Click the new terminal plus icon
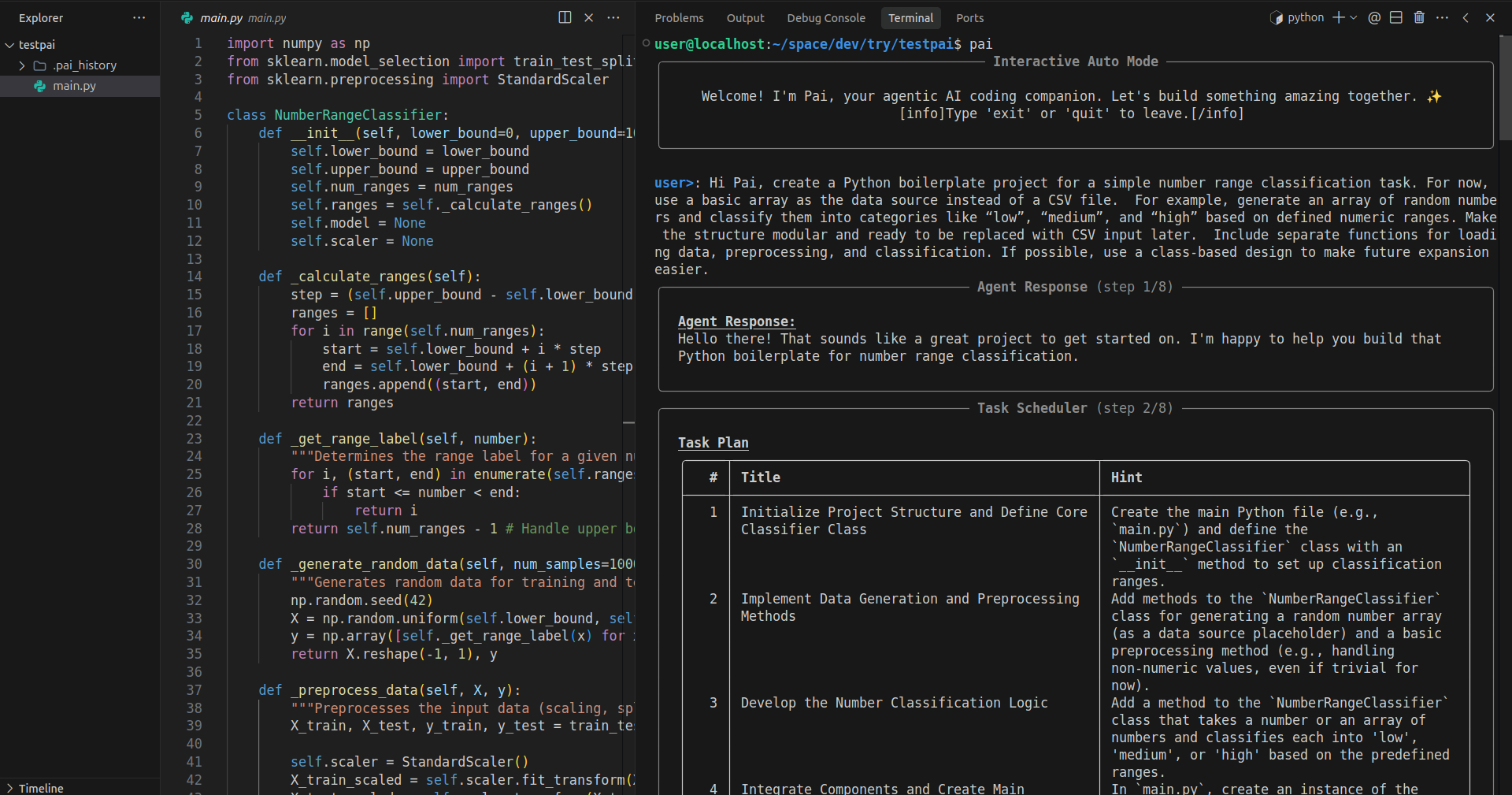 (x=1338, y=17)
